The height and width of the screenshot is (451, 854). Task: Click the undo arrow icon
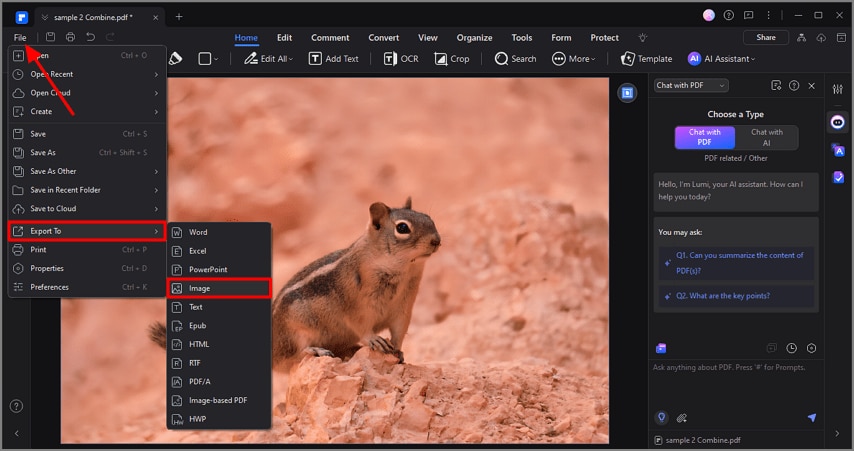pos(90,37)
